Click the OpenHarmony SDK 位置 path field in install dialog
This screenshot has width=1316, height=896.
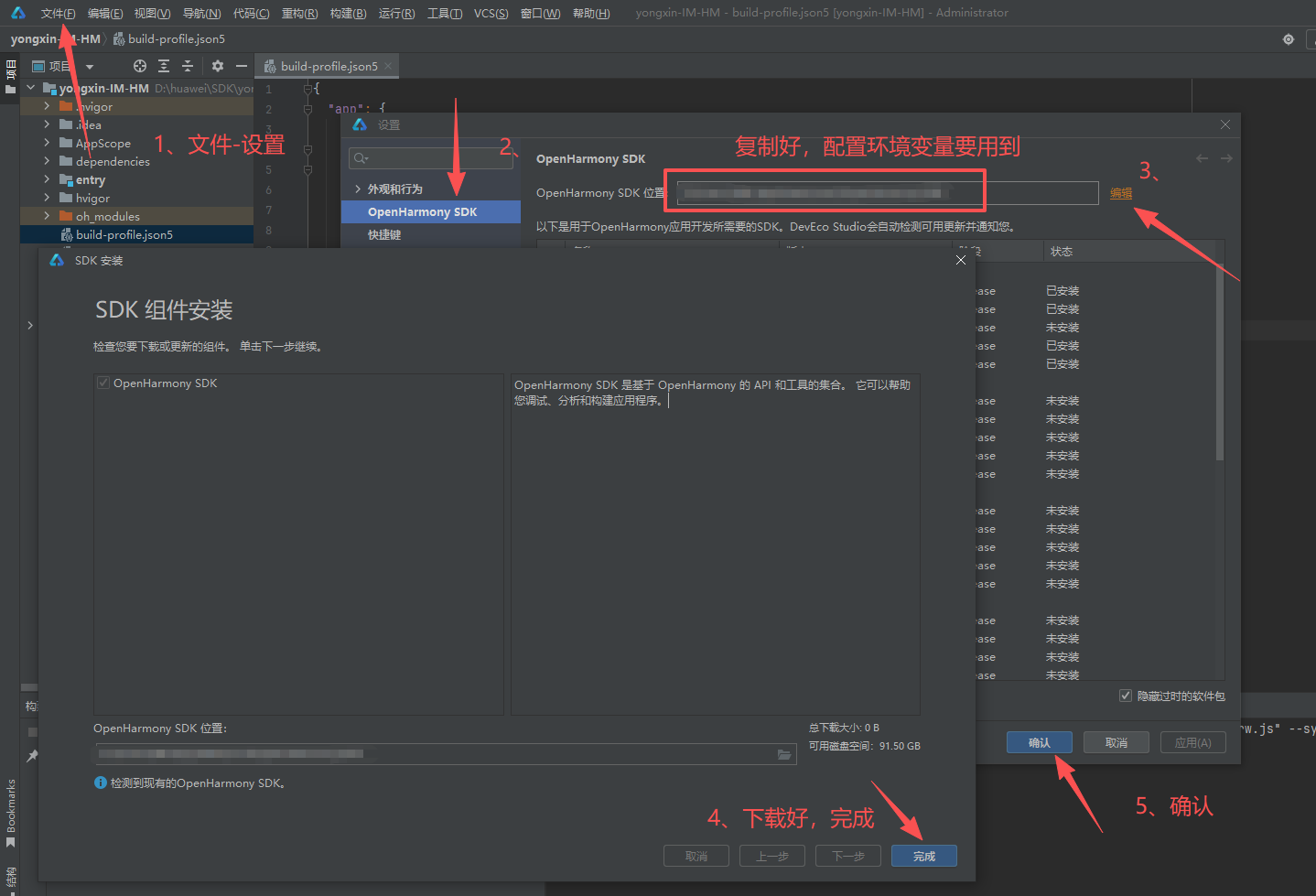click(445, 754)
